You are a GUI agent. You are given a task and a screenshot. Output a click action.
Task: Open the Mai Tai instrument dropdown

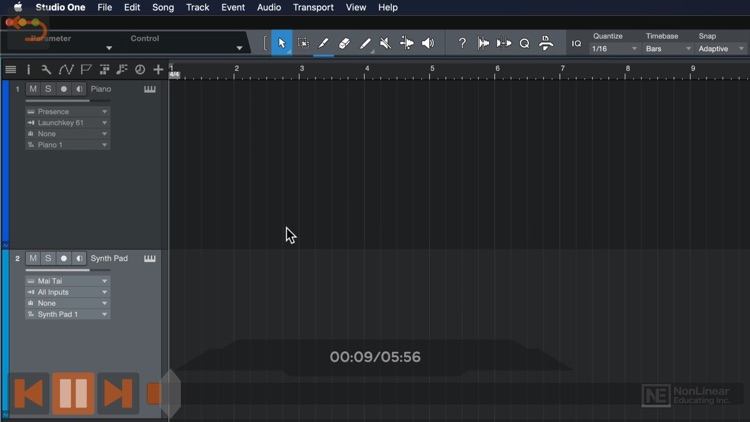pos(67,281)
